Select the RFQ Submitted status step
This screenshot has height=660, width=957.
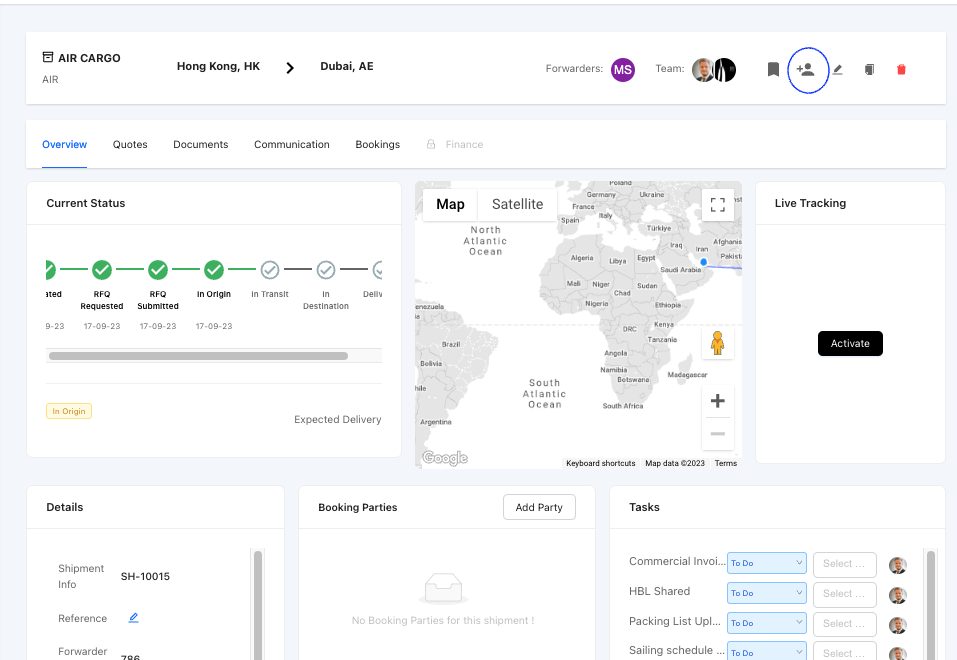158,270
